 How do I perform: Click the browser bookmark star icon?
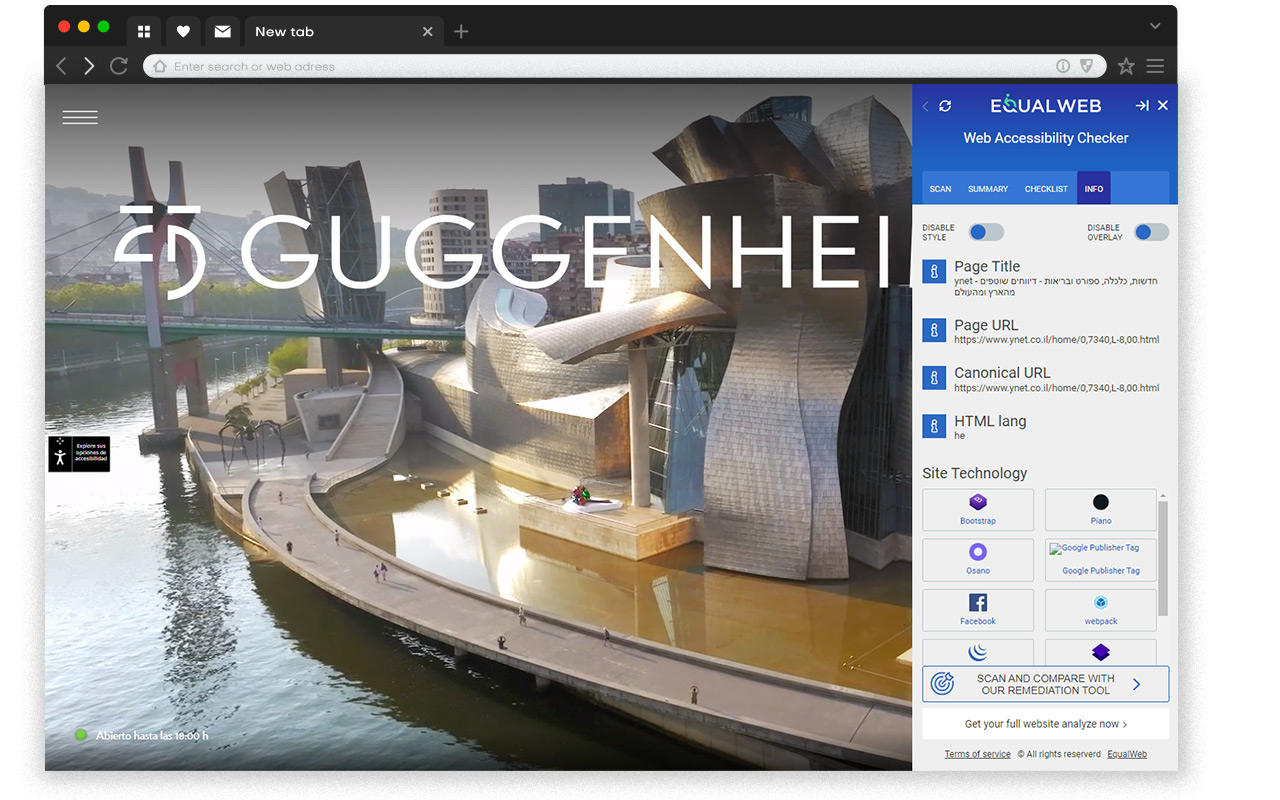click(x=1126, y=66)
